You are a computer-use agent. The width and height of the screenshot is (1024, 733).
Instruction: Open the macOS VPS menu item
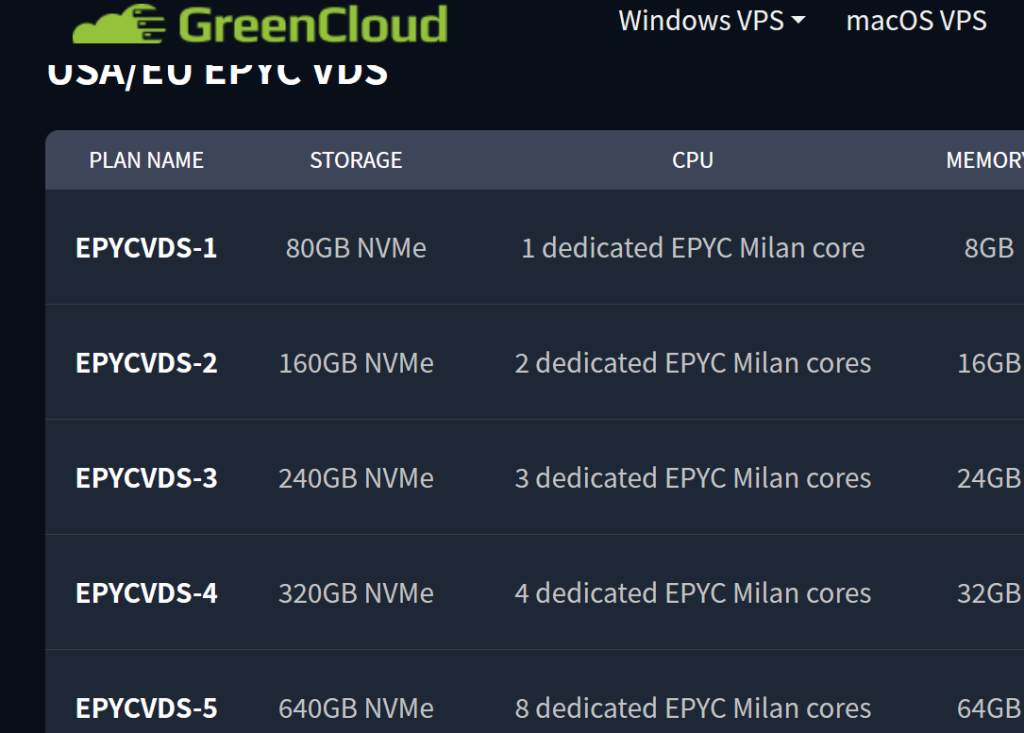pos(916,20)
